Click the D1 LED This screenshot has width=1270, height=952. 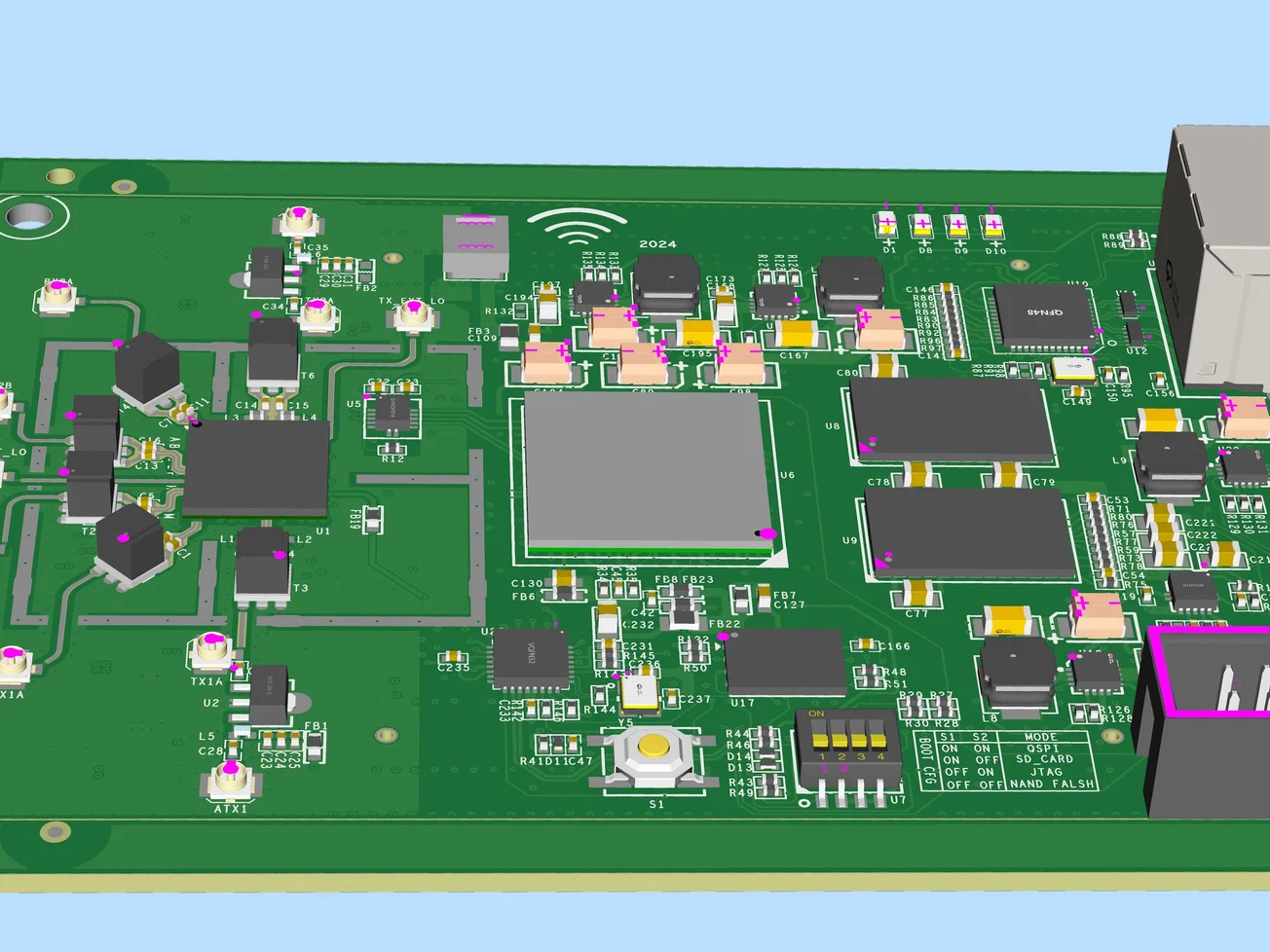[886, 226]
